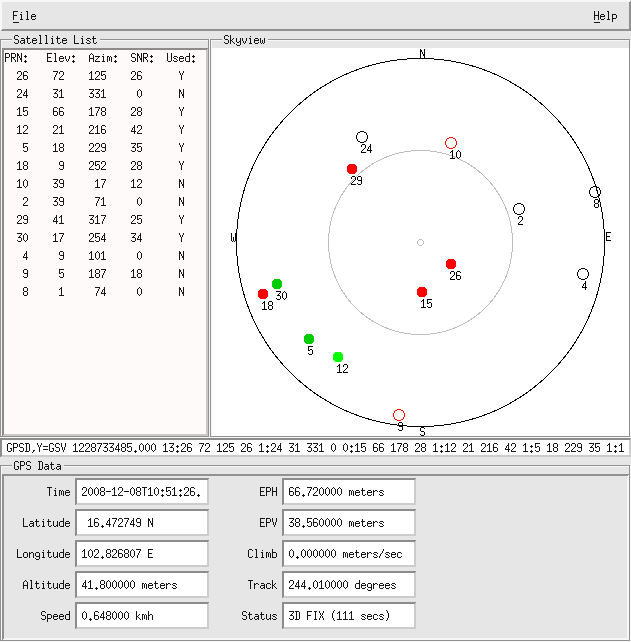Image resolution: width=631 pixels, height=642 pixels.
Task: Click the EPV field 38.560000 meters
Action: [x=349, y=523]
